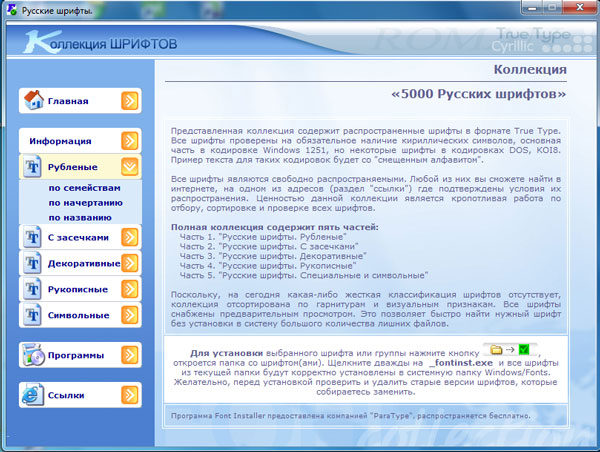Screen dimensions: 600x452
Task: Open the Информация section
Action: point(60,141)
